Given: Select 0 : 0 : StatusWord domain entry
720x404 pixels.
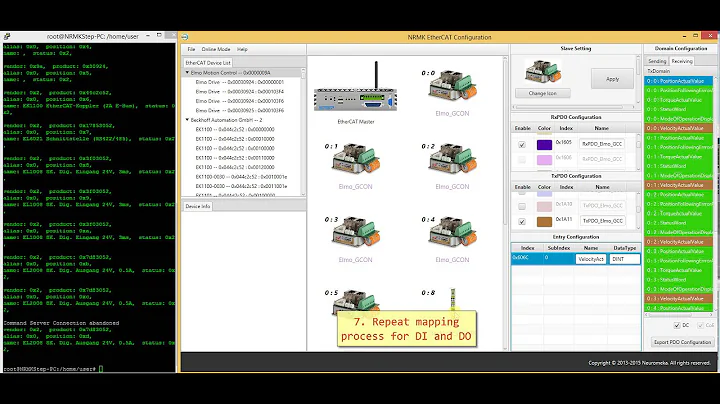Looking at the screenshot, I should coord(679,109).
